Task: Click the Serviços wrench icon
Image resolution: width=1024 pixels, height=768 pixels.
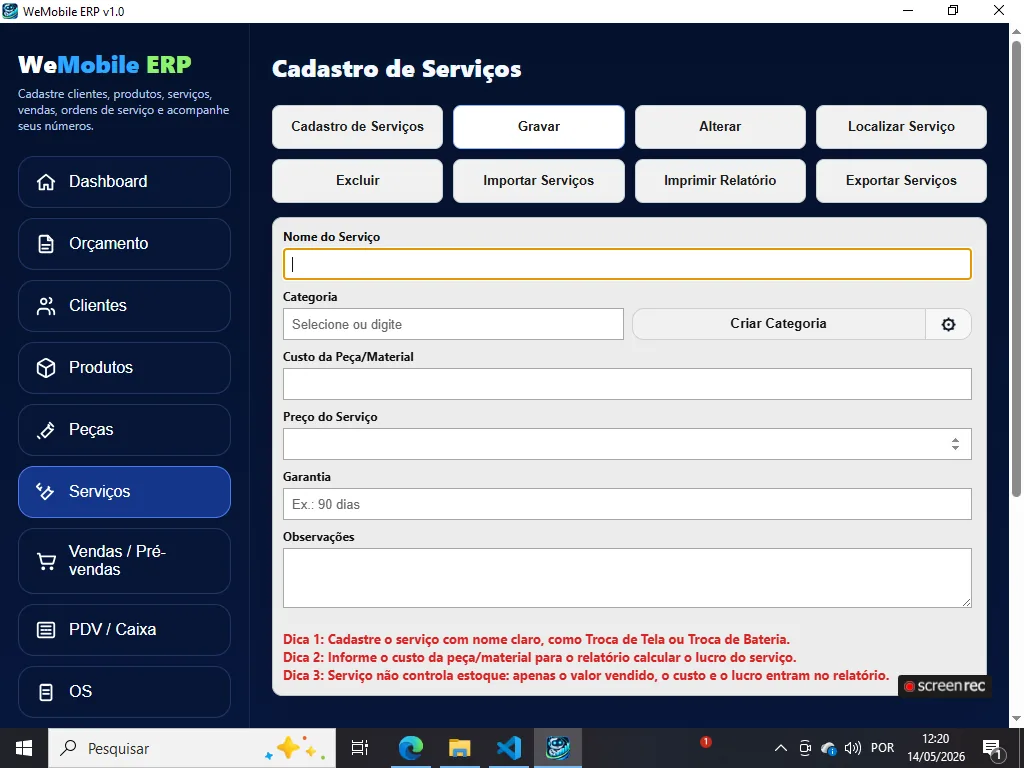Action: [46, 492]
